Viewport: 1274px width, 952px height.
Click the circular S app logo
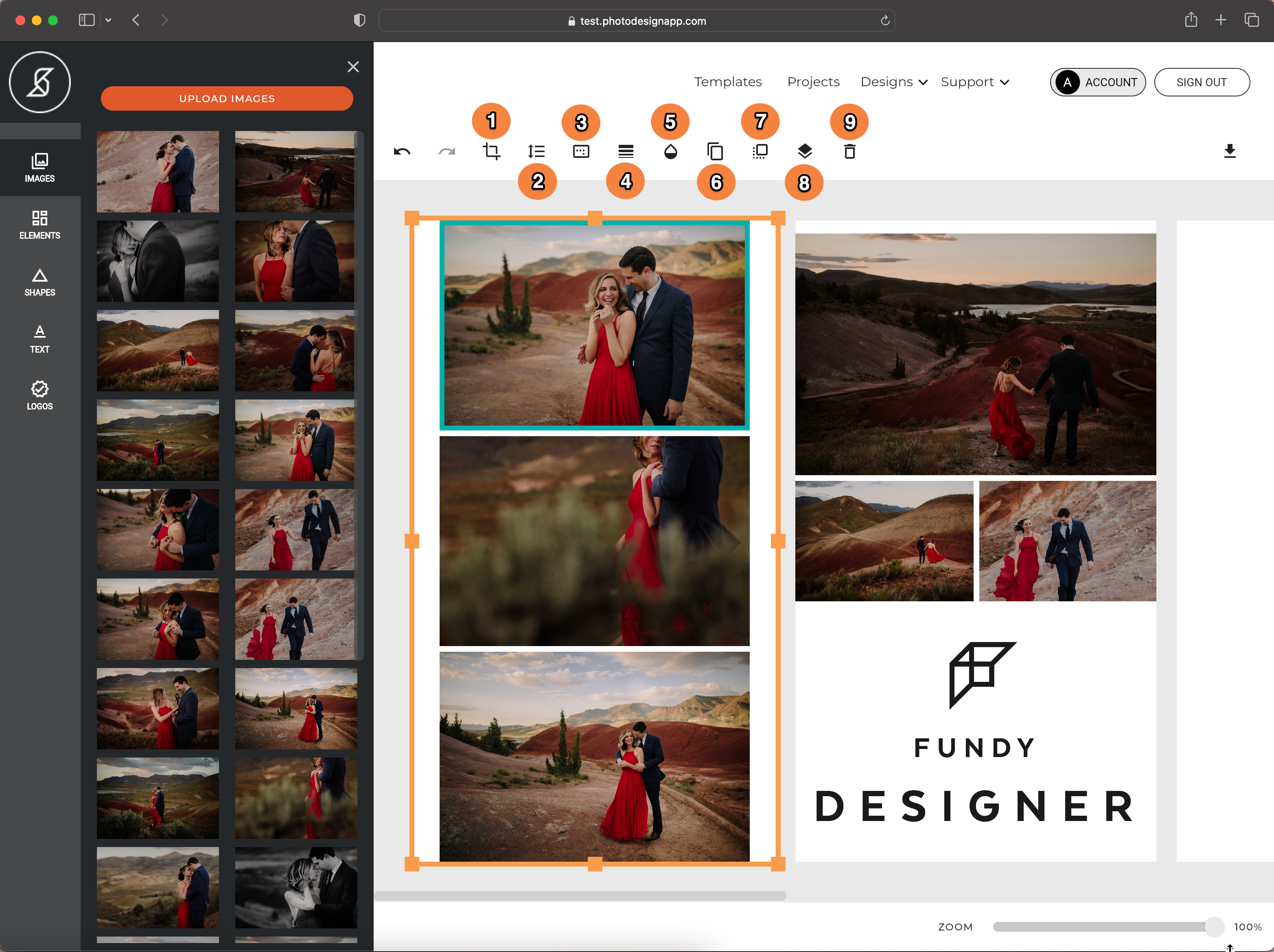pyautogui.click(x=40, y=82)
